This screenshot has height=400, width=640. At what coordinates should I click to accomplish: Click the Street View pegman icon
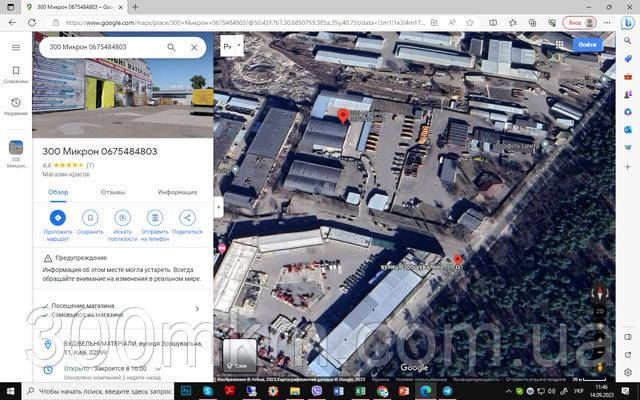(x=600, y=367)
